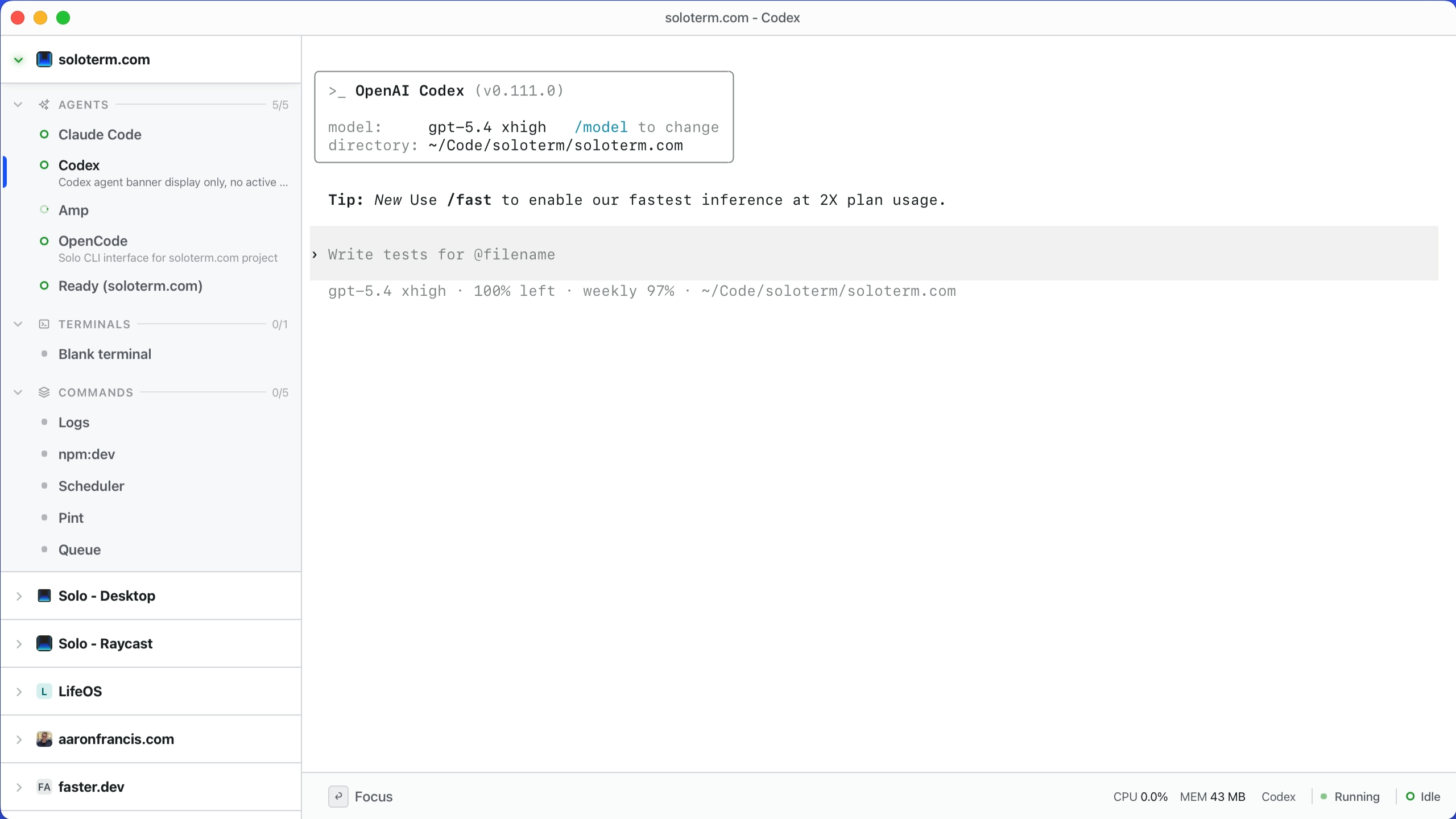The height and width of the screenshot is (819, 1456).
Task: Click the Focus button
Action: coord(361,796)
